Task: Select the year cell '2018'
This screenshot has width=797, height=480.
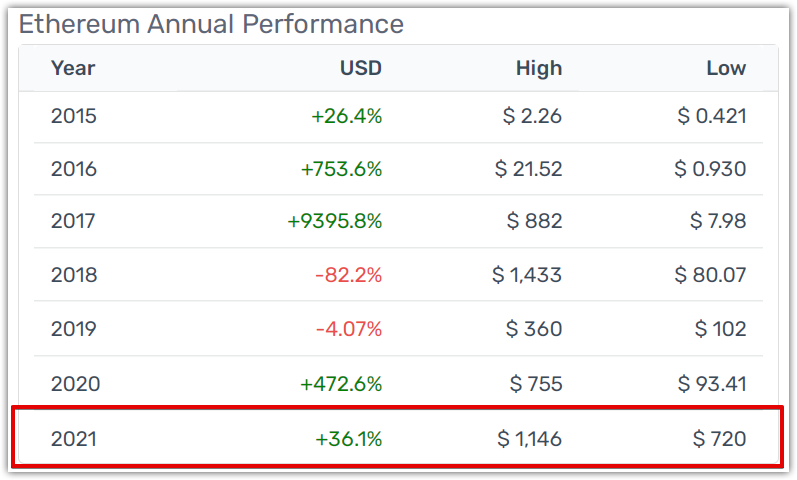Action: pos(74,275)
